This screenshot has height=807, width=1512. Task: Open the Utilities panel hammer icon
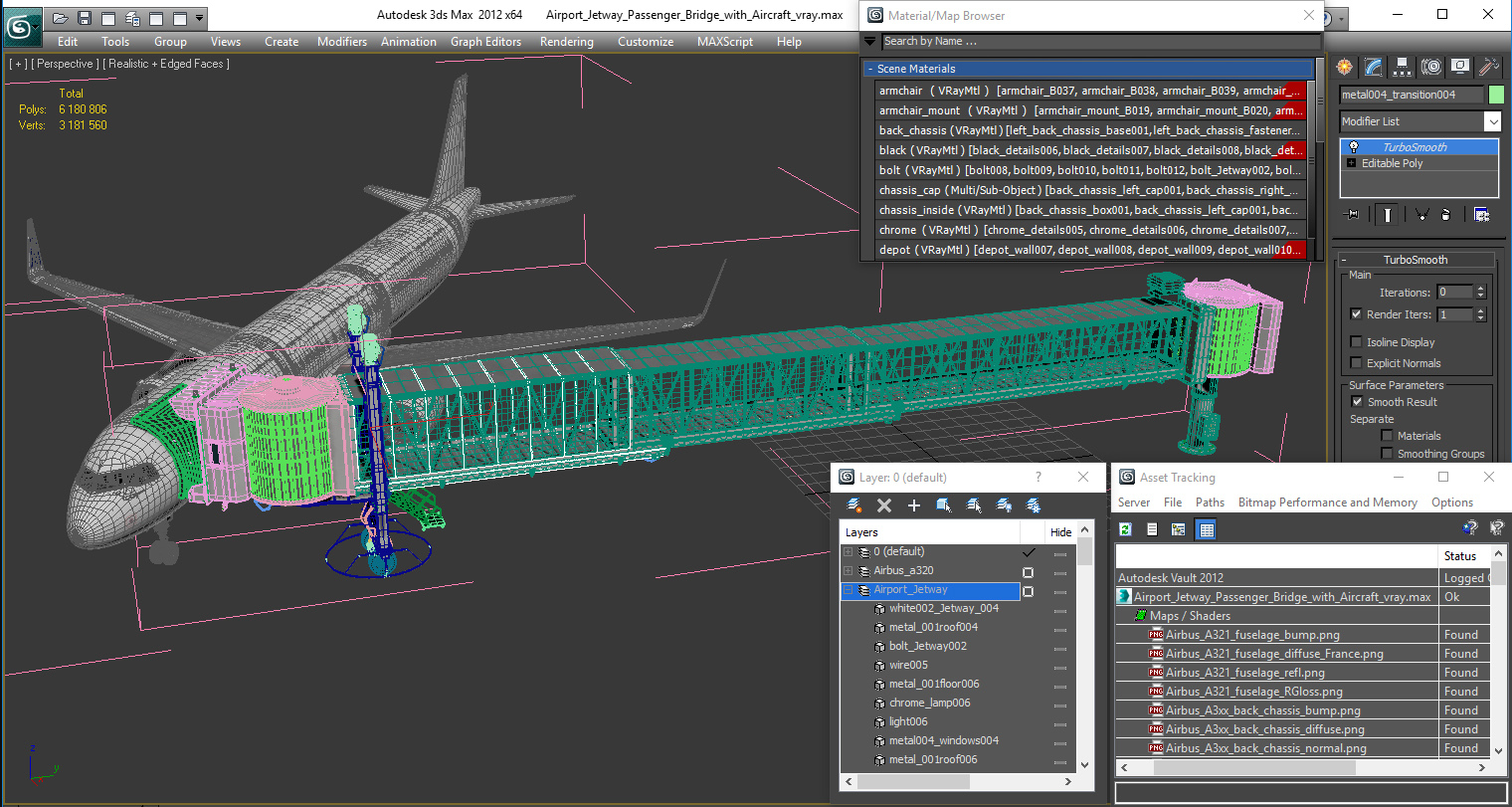click(1488, 66)
